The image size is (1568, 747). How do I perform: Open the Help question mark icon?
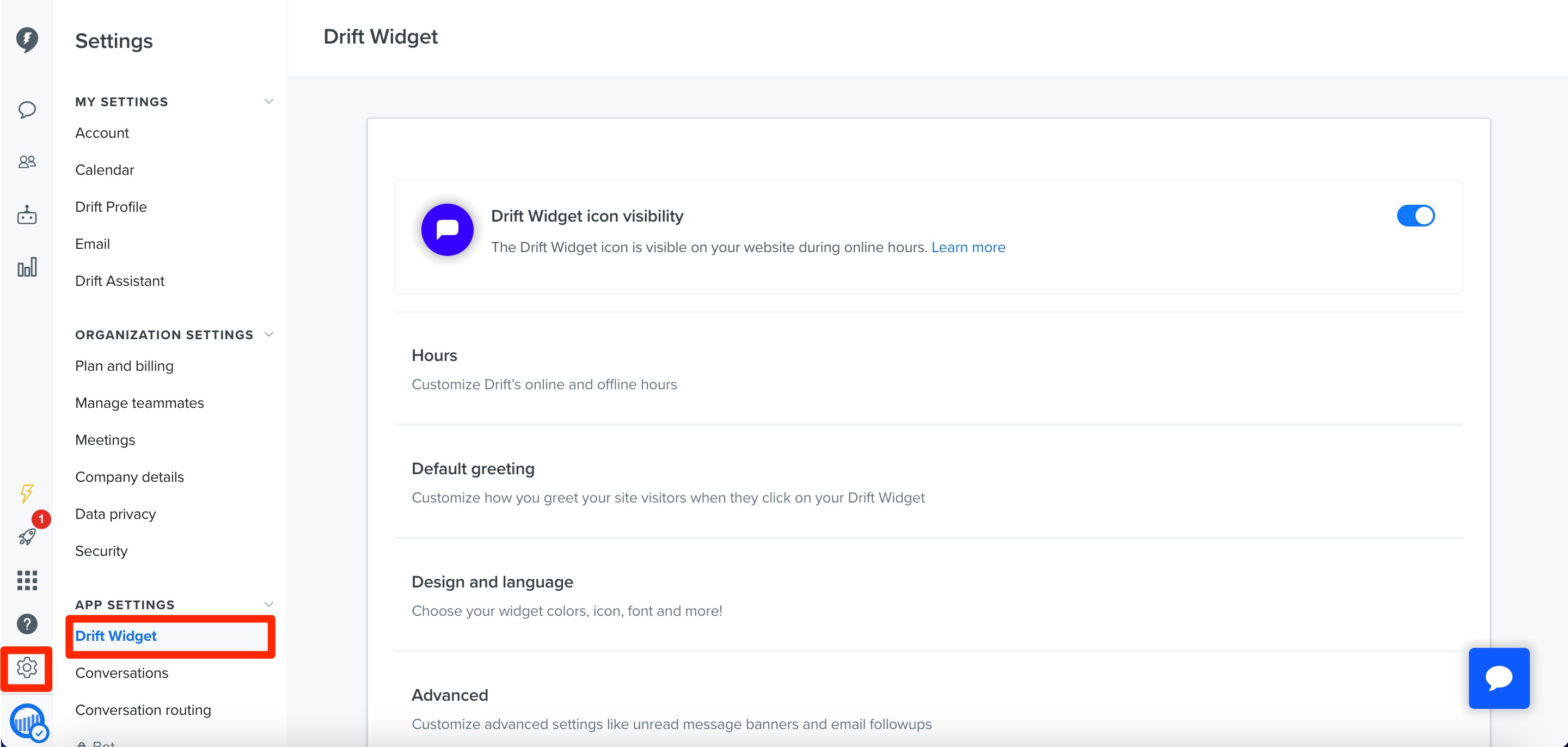pyautogui.click(x=27, y=624)
